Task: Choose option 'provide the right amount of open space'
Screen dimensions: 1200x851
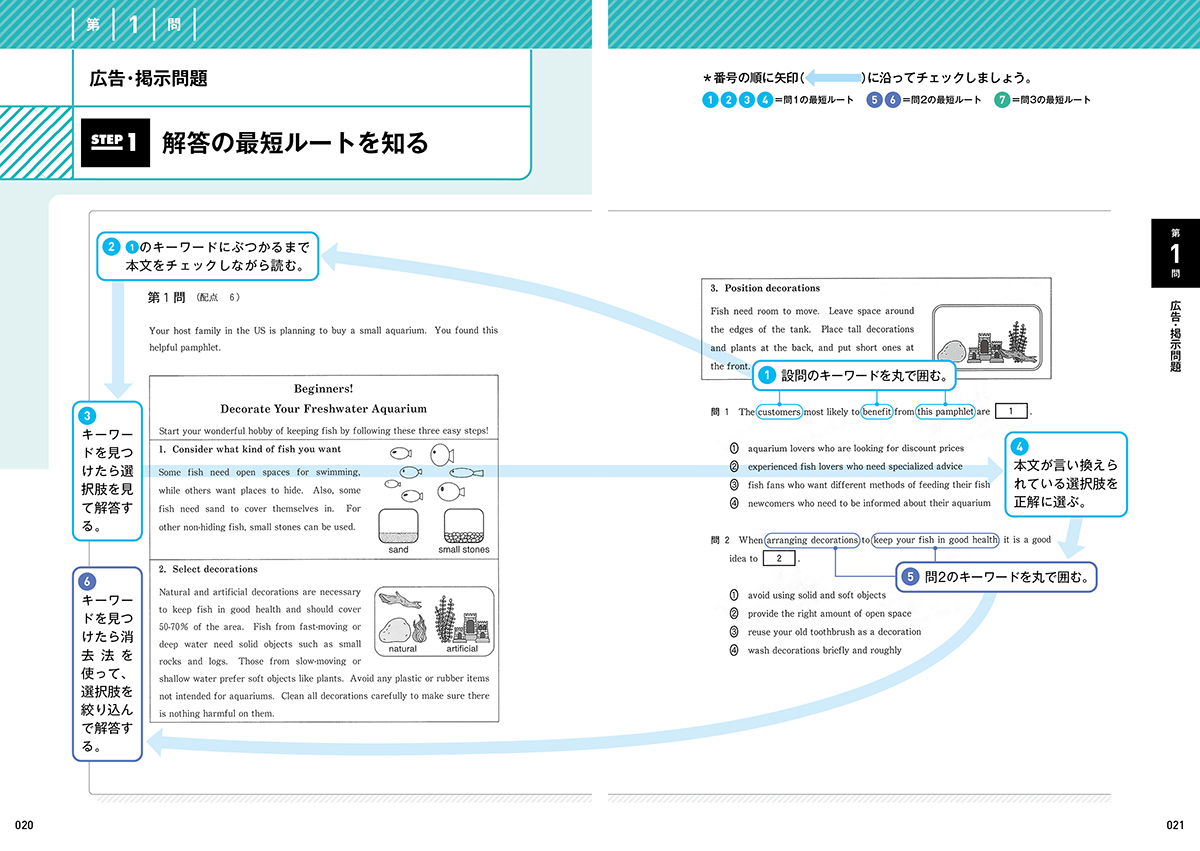Action: pos(820,614)
